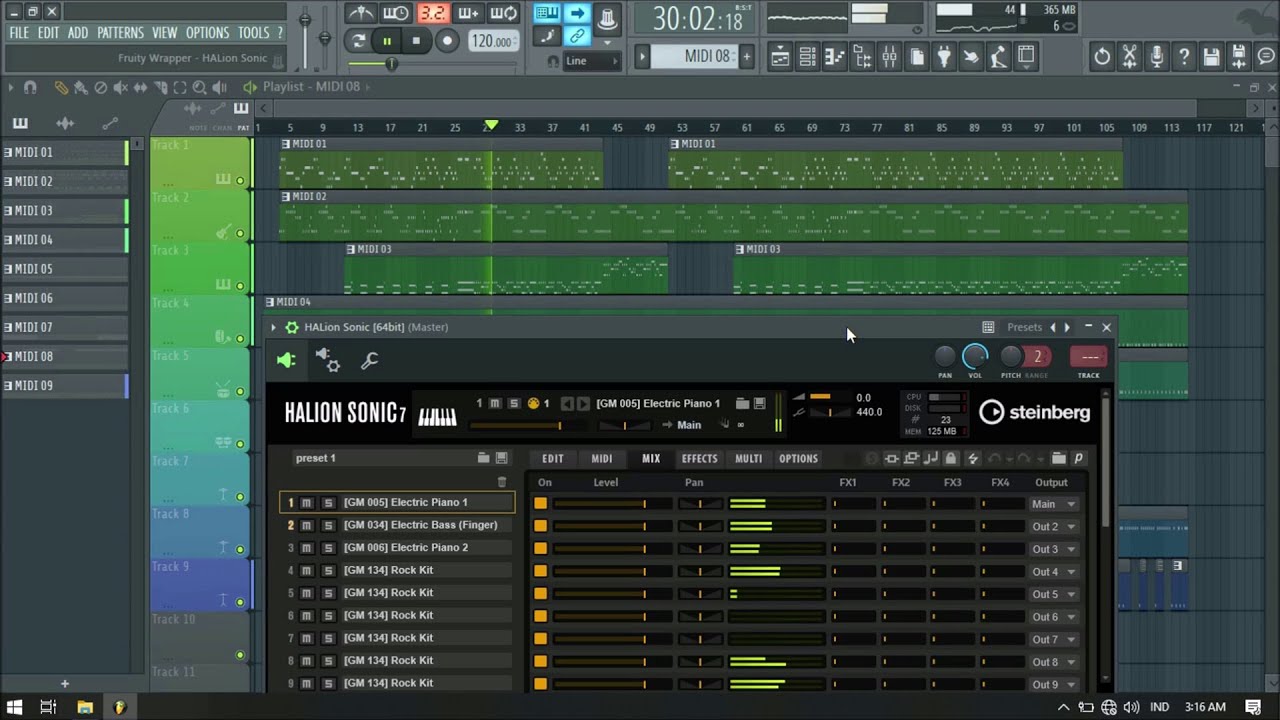1280x720 pixels.
Task: Open Windows Start button on taskbar
Action: (x=15, y=707)
